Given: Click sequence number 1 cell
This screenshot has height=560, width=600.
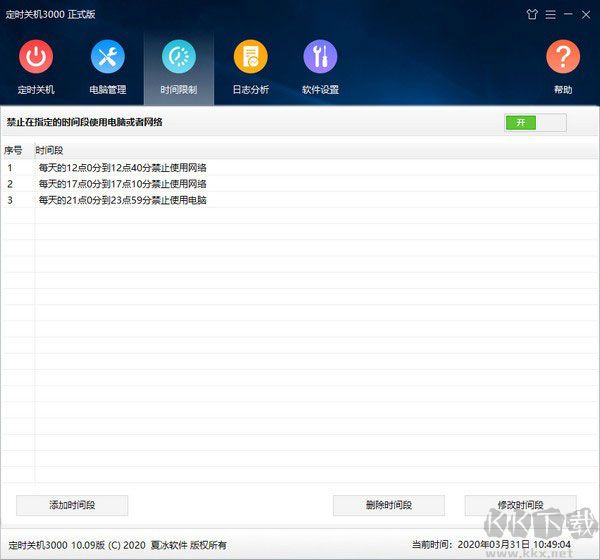Looking at the screenshot, I should 10,168.
